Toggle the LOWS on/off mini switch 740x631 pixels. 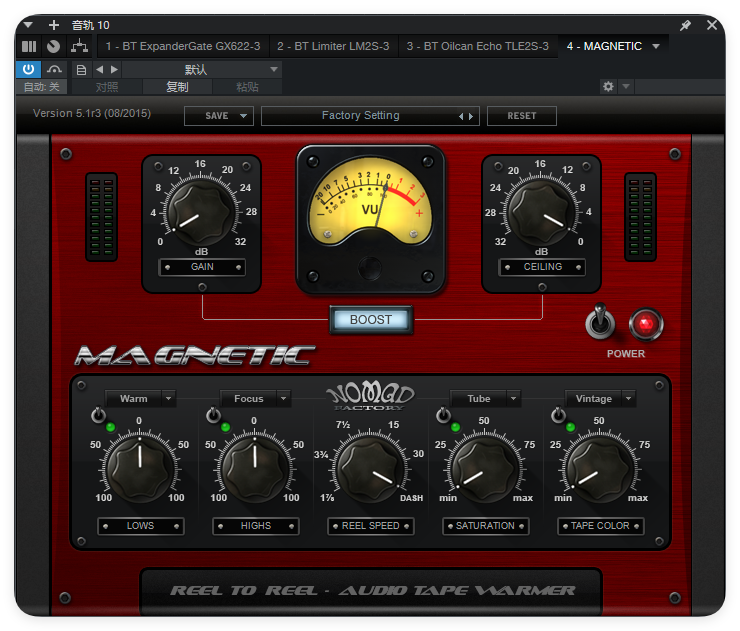click(x=98, y=415)
